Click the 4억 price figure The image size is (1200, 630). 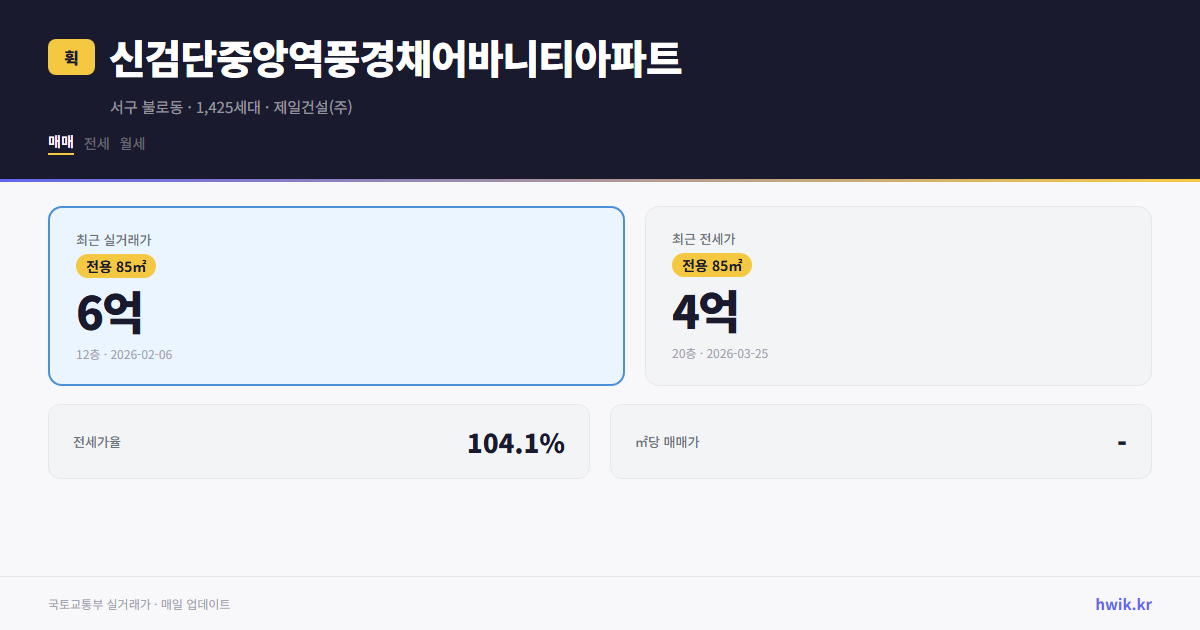click(706, 312)
